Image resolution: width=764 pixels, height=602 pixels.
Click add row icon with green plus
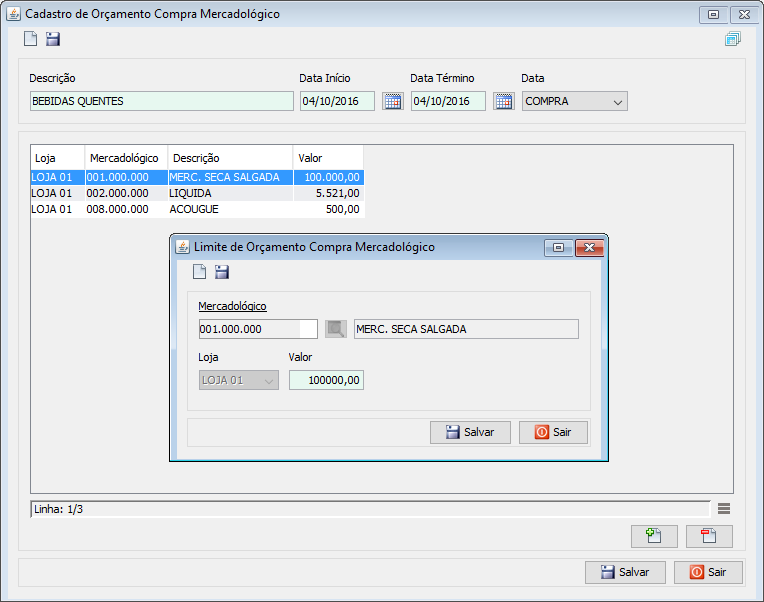(x=654, y=536)
